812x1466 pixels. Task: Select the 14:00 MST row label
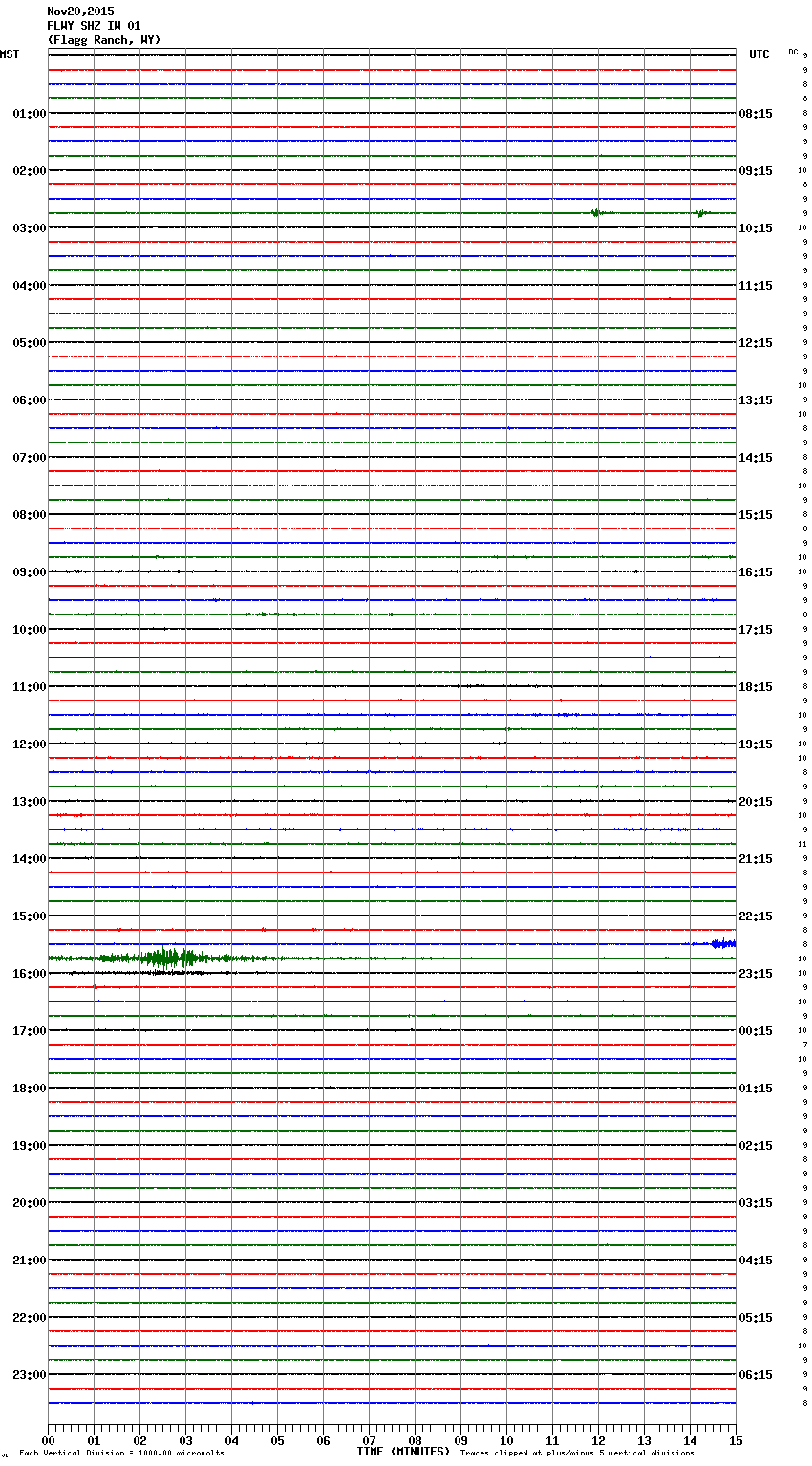29,859
